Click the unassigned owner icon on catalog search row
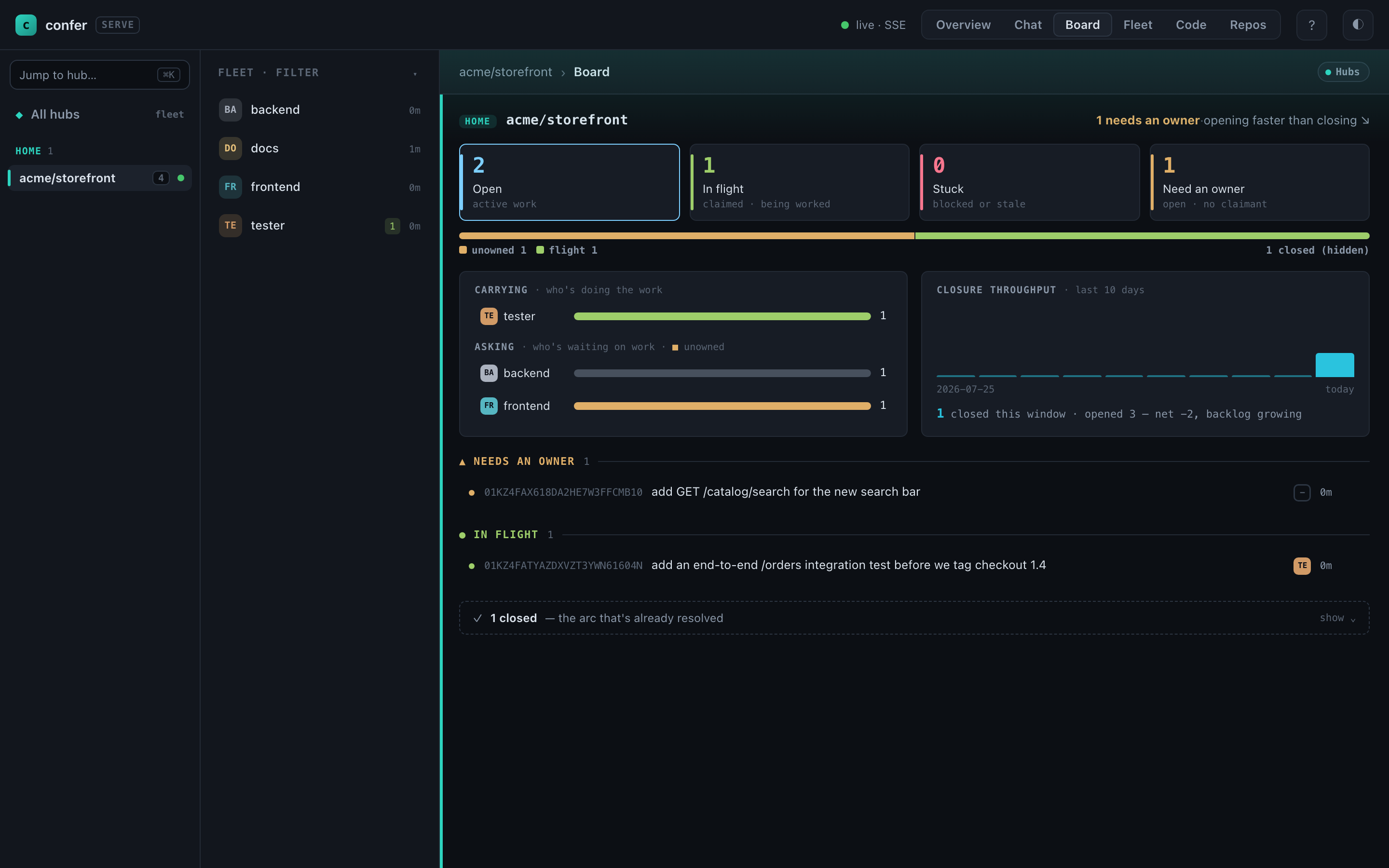 pos(1302,492)
